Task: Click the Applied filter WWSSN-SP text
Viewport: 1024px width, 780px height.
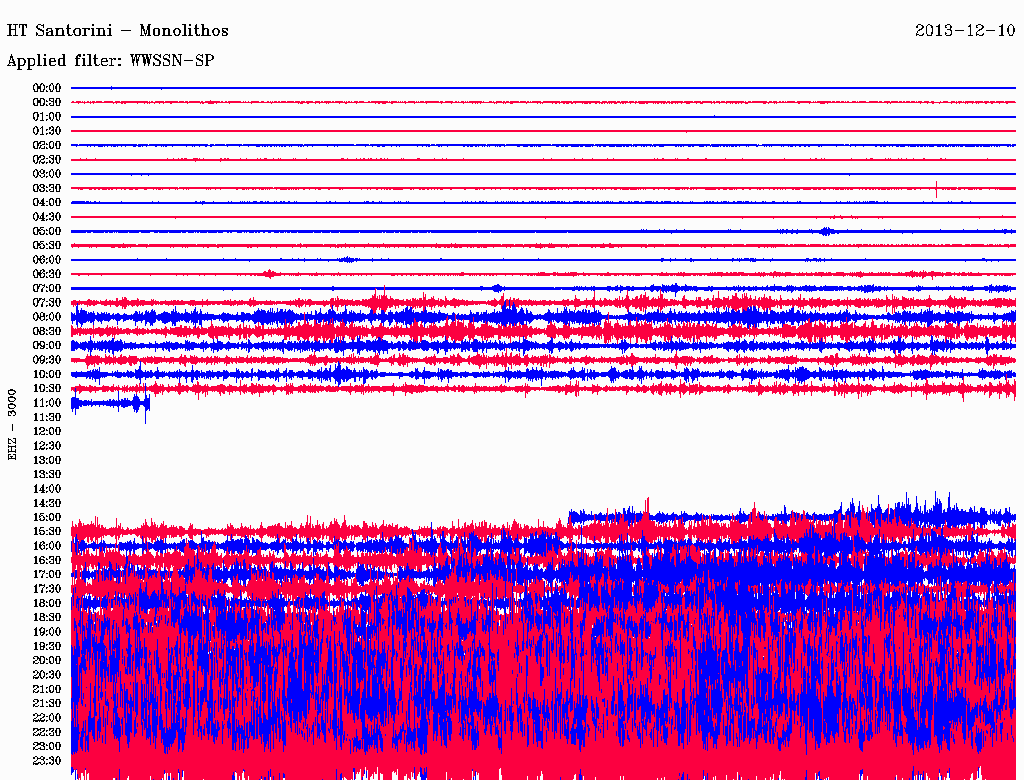Action: coord(110,61)
